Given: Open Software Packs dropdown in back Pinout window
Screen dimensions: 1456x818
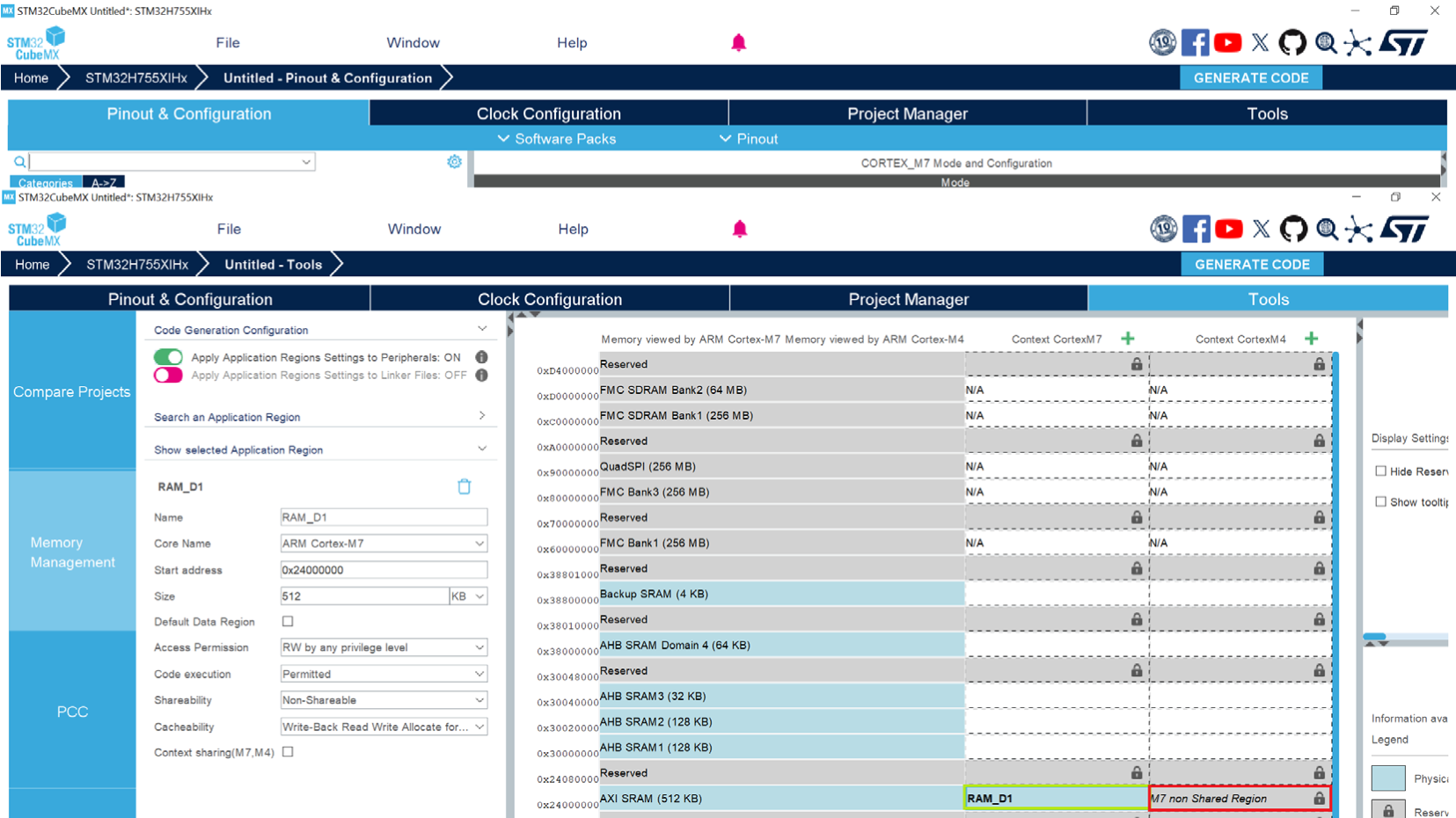Looking at the screenshot, I should (x=557, y=139).
